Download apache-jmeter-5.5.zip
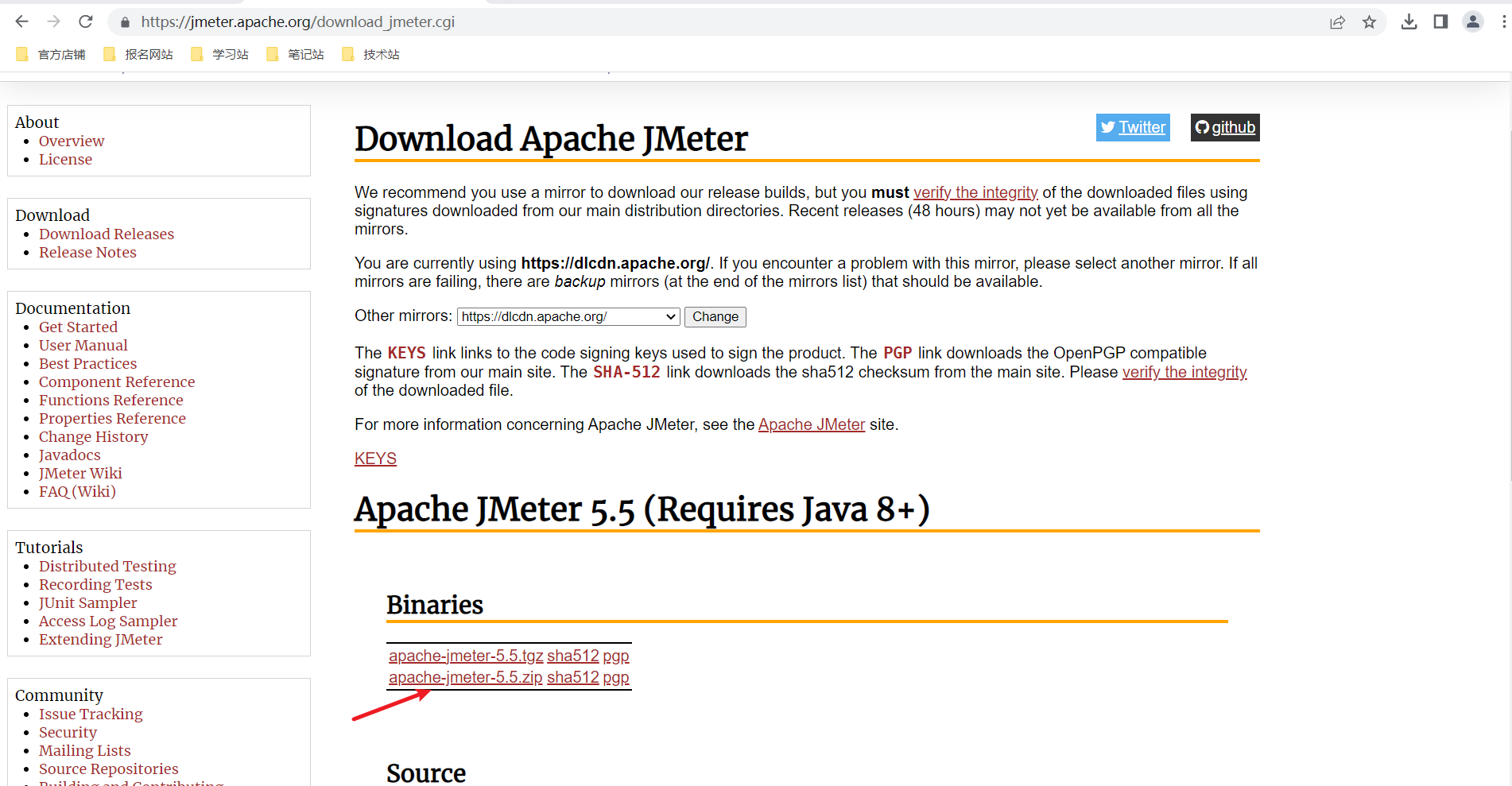The height and width of the screenshot is (786, 1512). coord(466,677)
